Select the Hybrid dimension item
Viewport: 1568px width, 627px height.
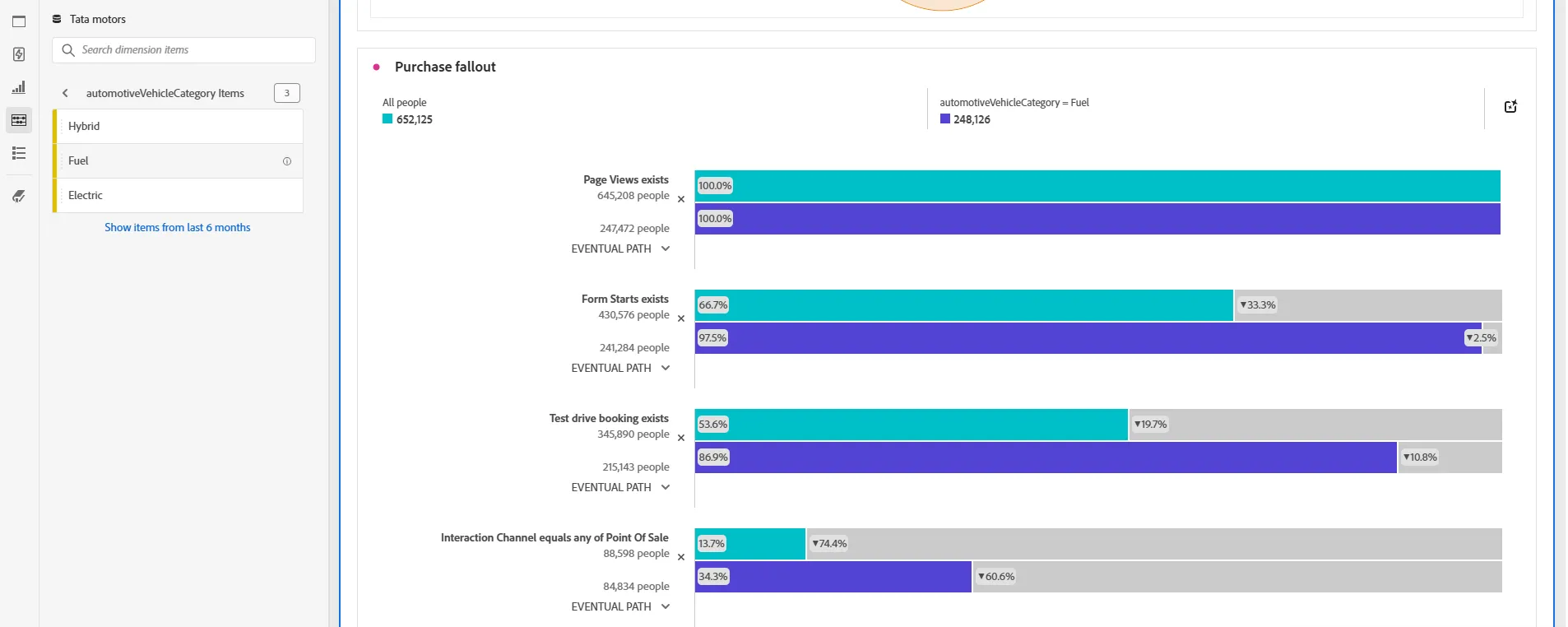pos(178,126)
